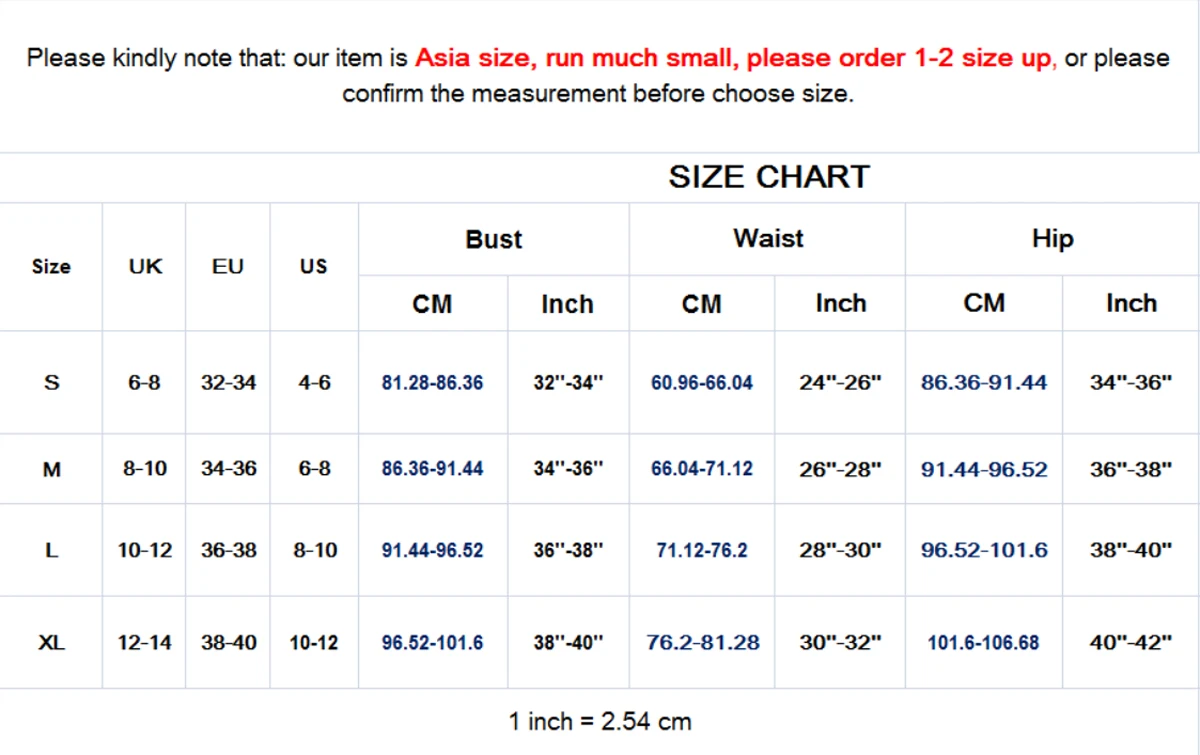Click the 28"-30" waist inch cell

[840, 550]
